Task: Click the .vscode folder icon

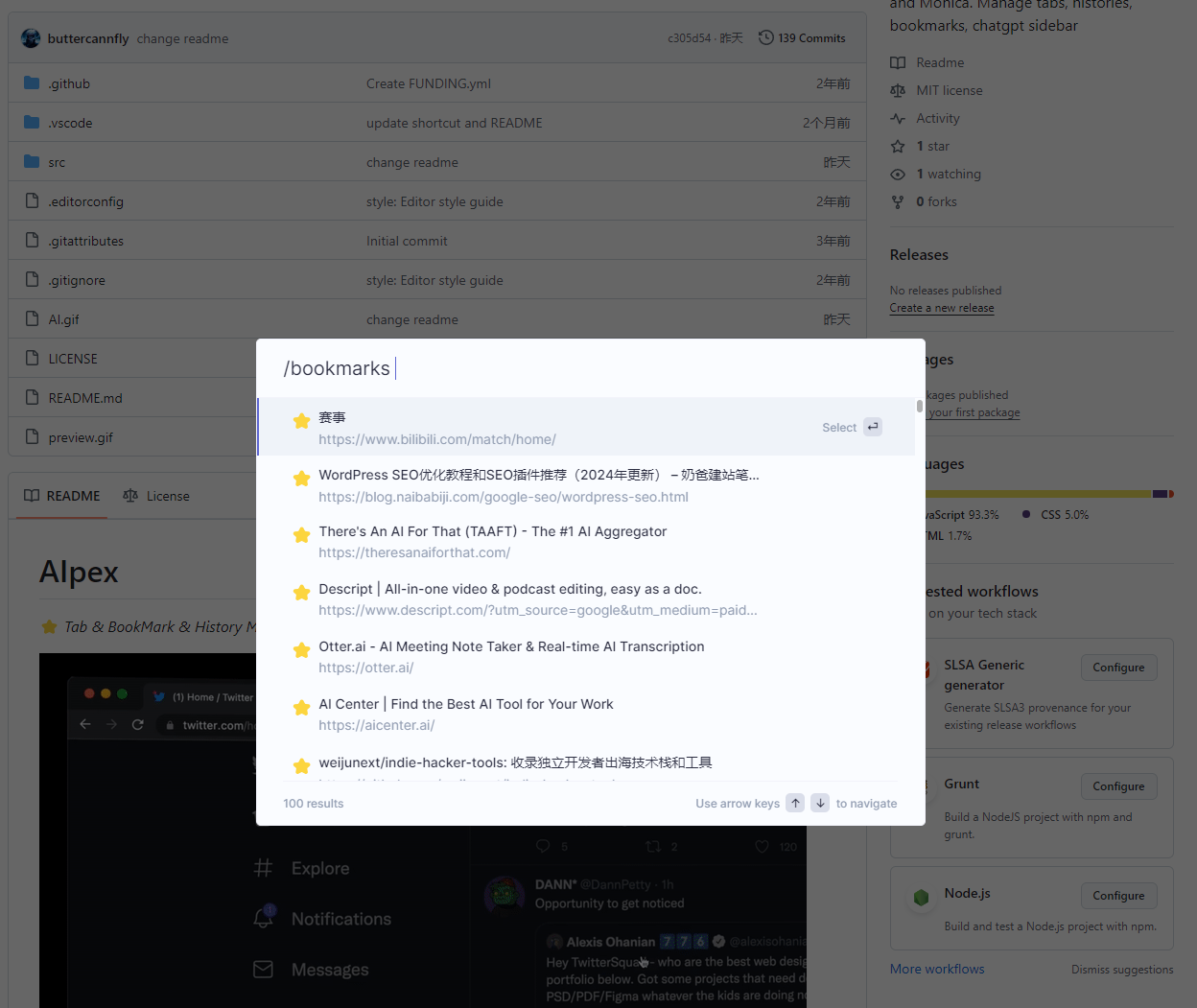Action: 32,123
